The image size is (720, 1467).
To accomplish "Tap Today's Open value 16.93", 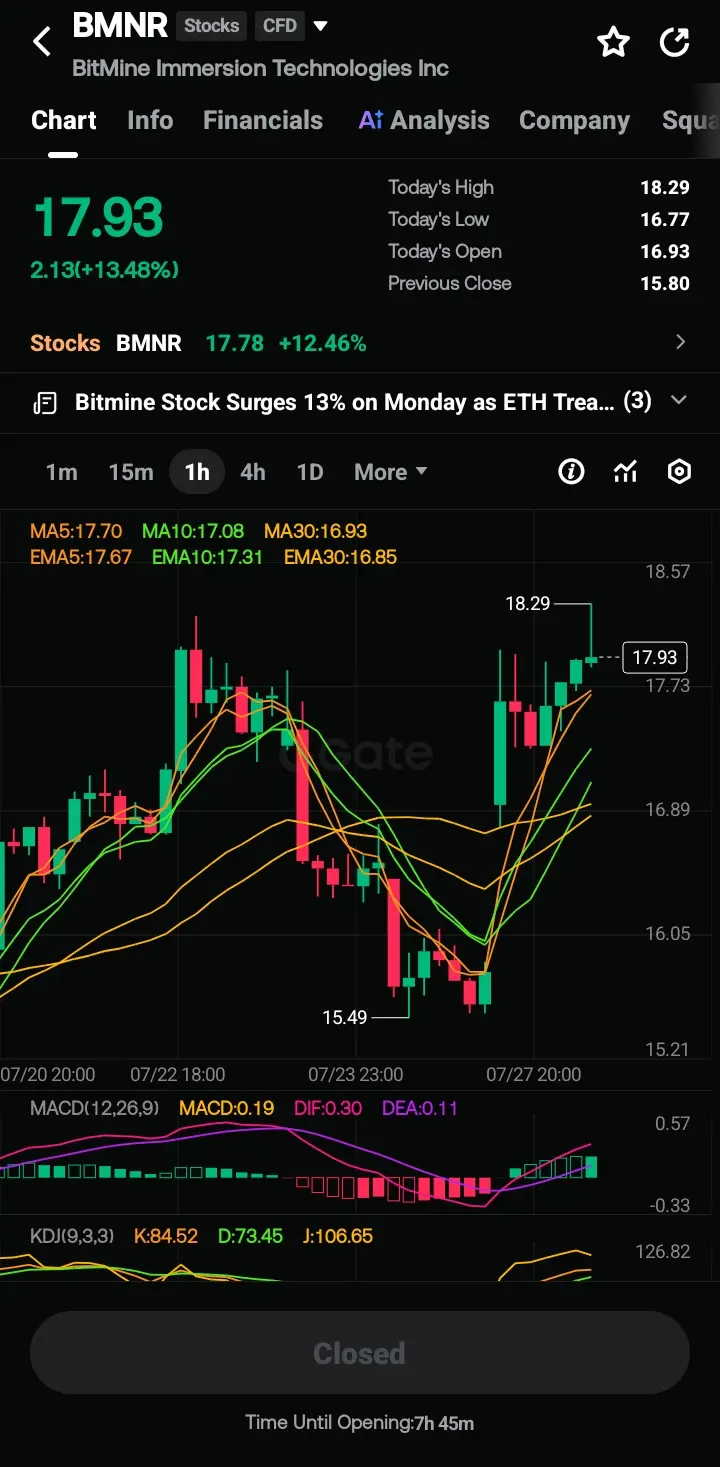I will 665,251.
